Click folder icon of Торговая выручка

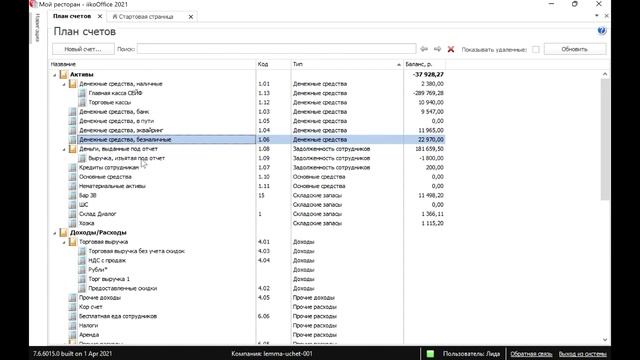(73, 242)
